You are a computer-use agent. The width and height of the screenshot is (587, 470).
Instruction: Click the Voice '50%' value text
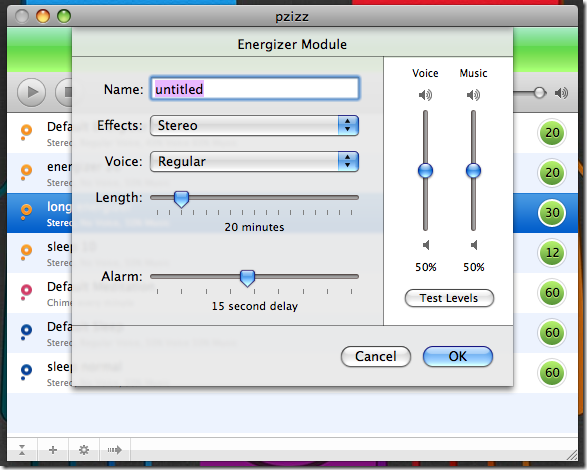426,267
